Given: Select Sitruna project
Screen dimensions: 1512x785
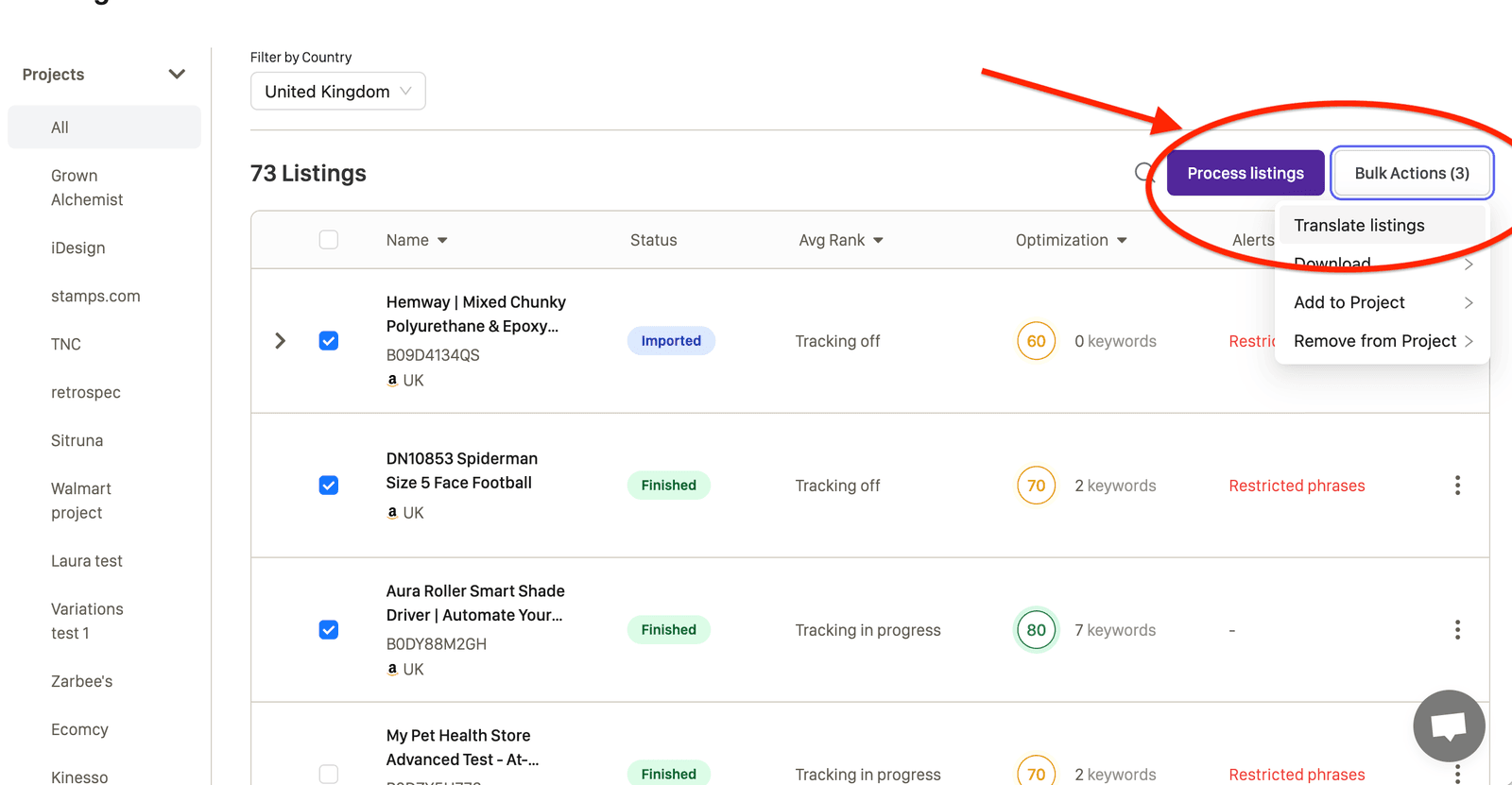Looking at the screenshot, I should click(x=77, y=441).
